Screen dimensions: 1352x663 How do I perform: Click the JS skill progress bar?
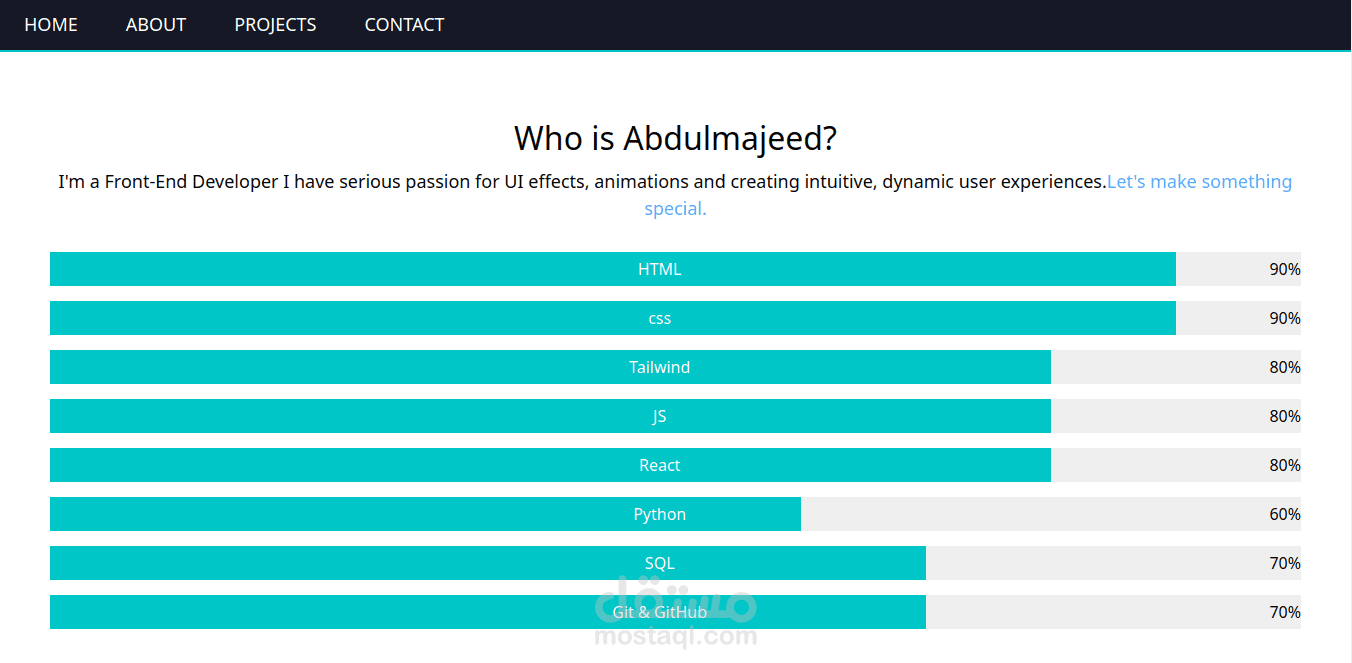[550, 416]
